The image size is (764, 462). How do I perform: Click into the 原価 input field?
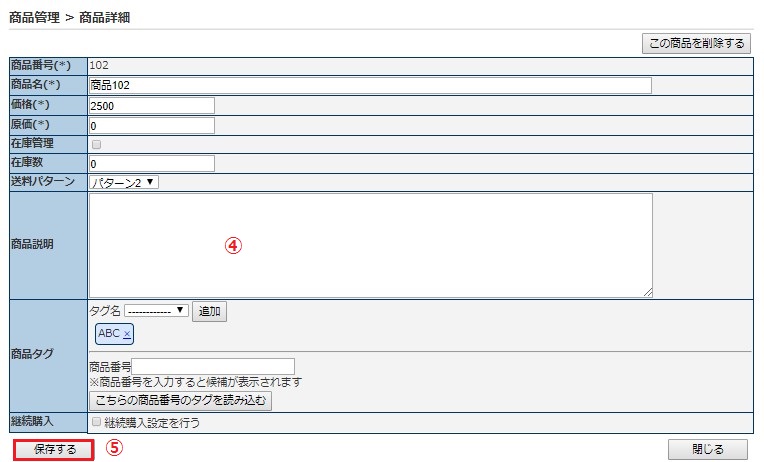coord(152,126)
